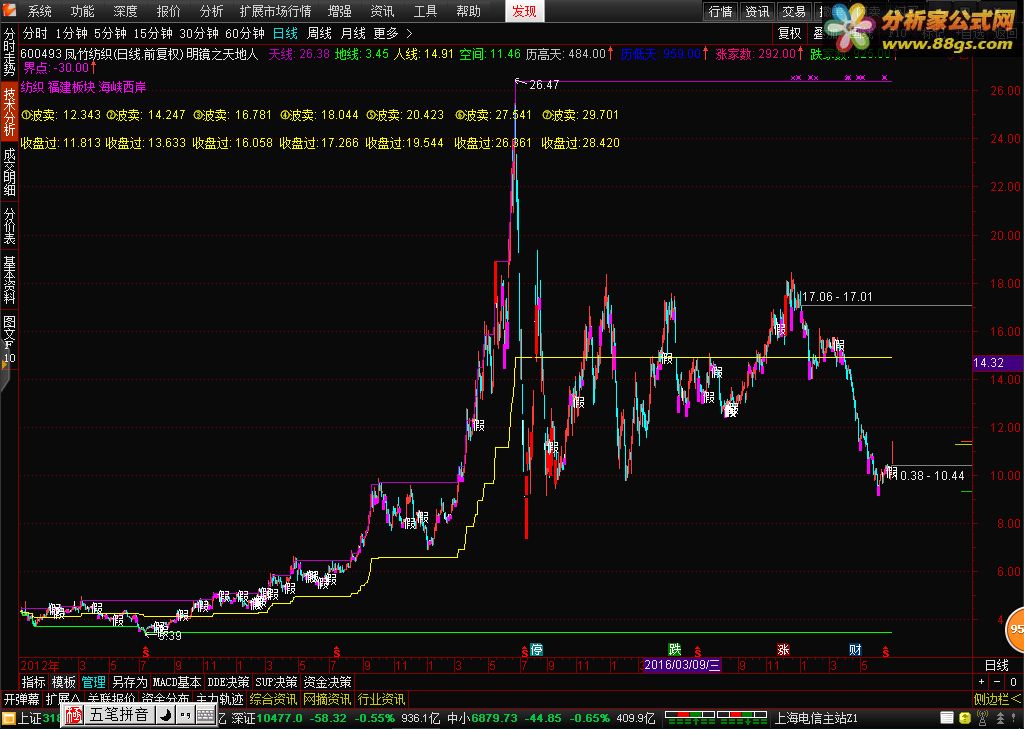
Task: Select the highlighted 发现 tab
Action: [524, 10]
